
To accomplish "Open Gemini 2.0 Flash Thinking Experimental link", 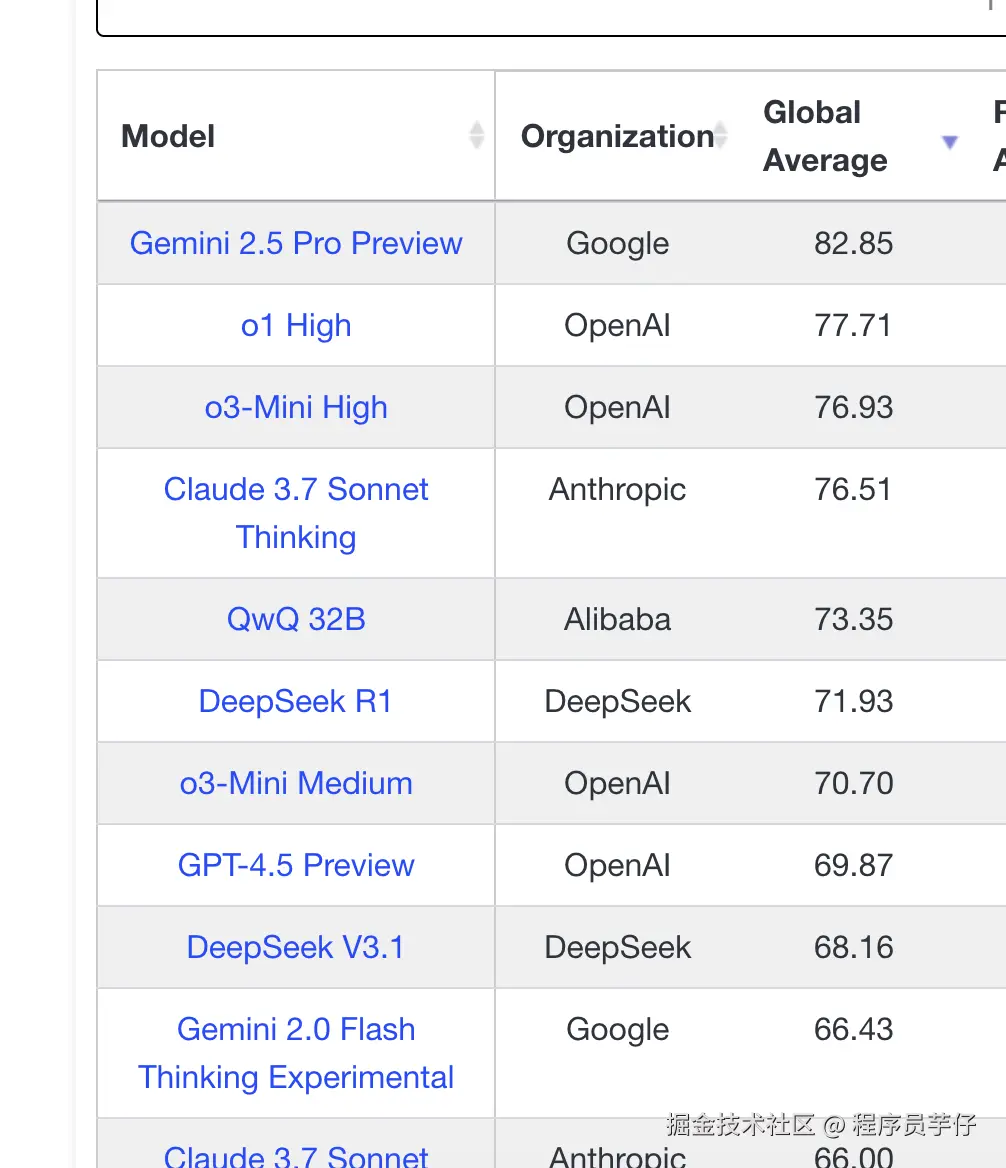I will click(x=296, y=1053).
